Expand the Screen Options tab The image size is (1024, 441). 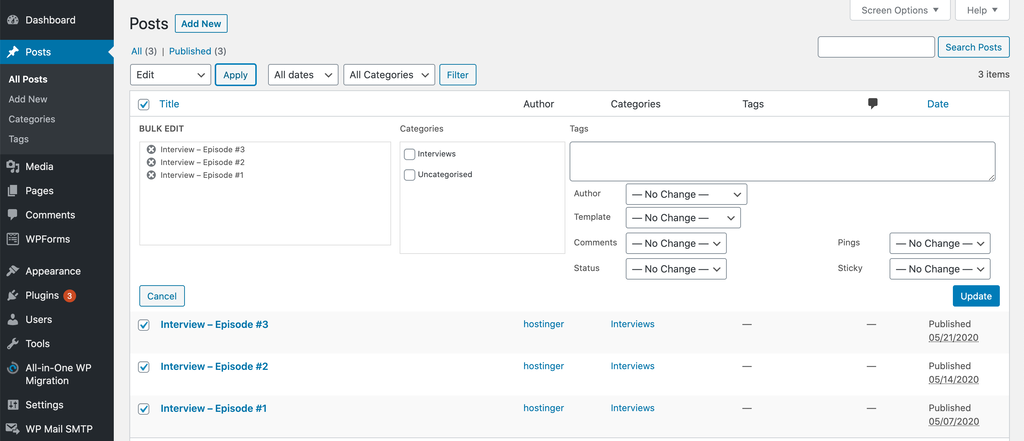pos(899,10)
